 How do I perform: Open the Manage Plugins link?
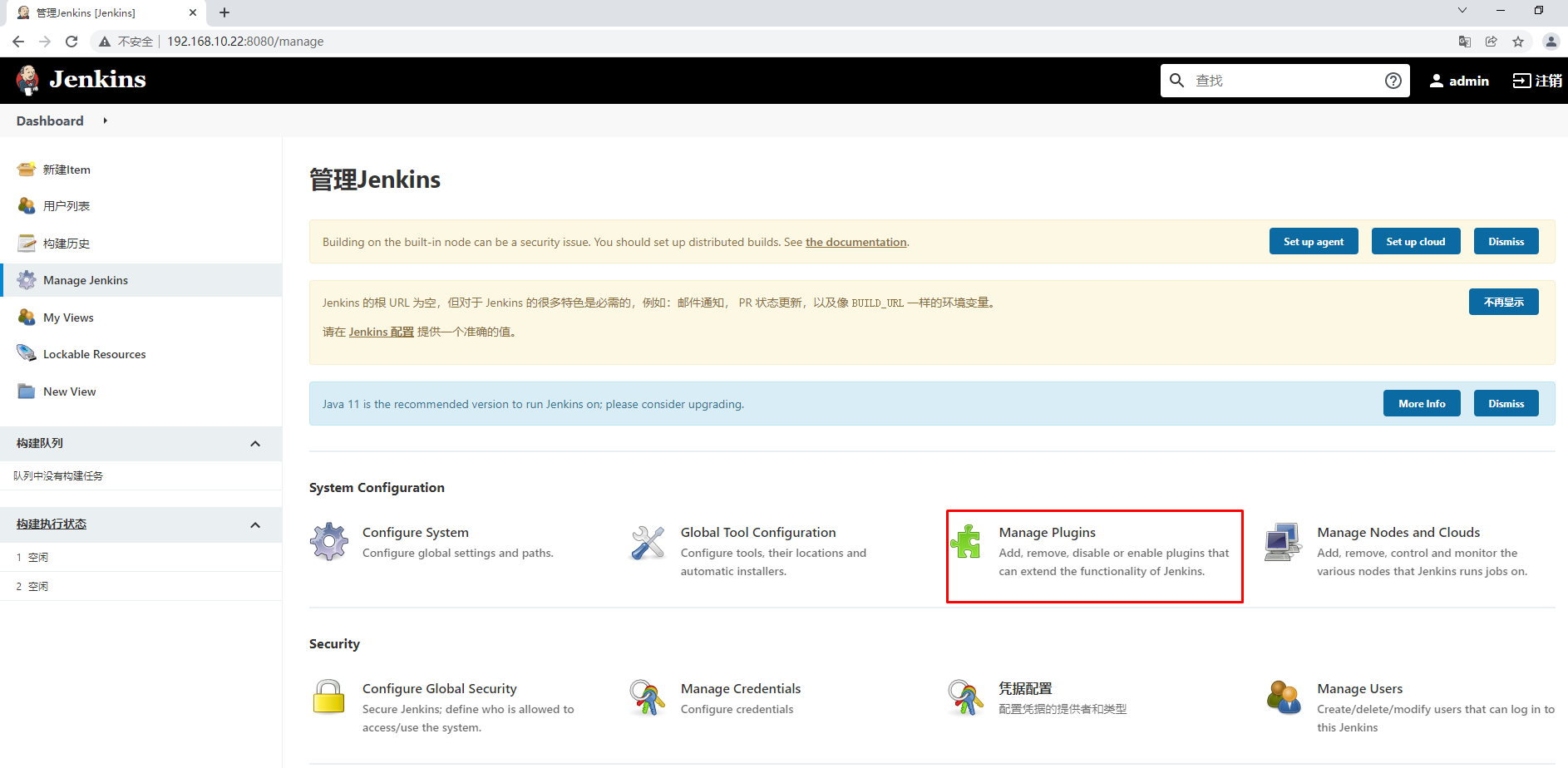tap(1048, 533)
